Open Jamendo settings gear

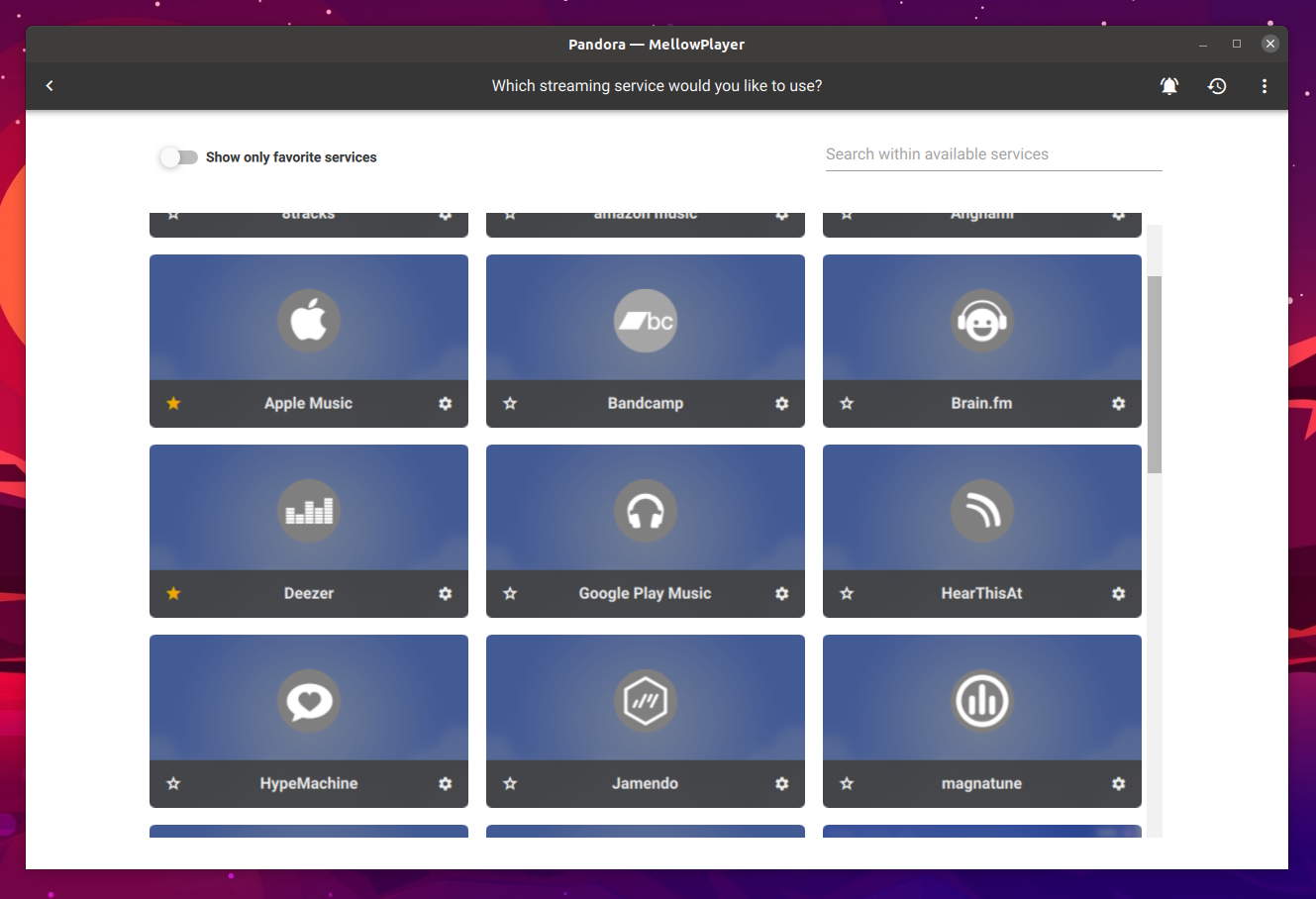click(782, 783)
